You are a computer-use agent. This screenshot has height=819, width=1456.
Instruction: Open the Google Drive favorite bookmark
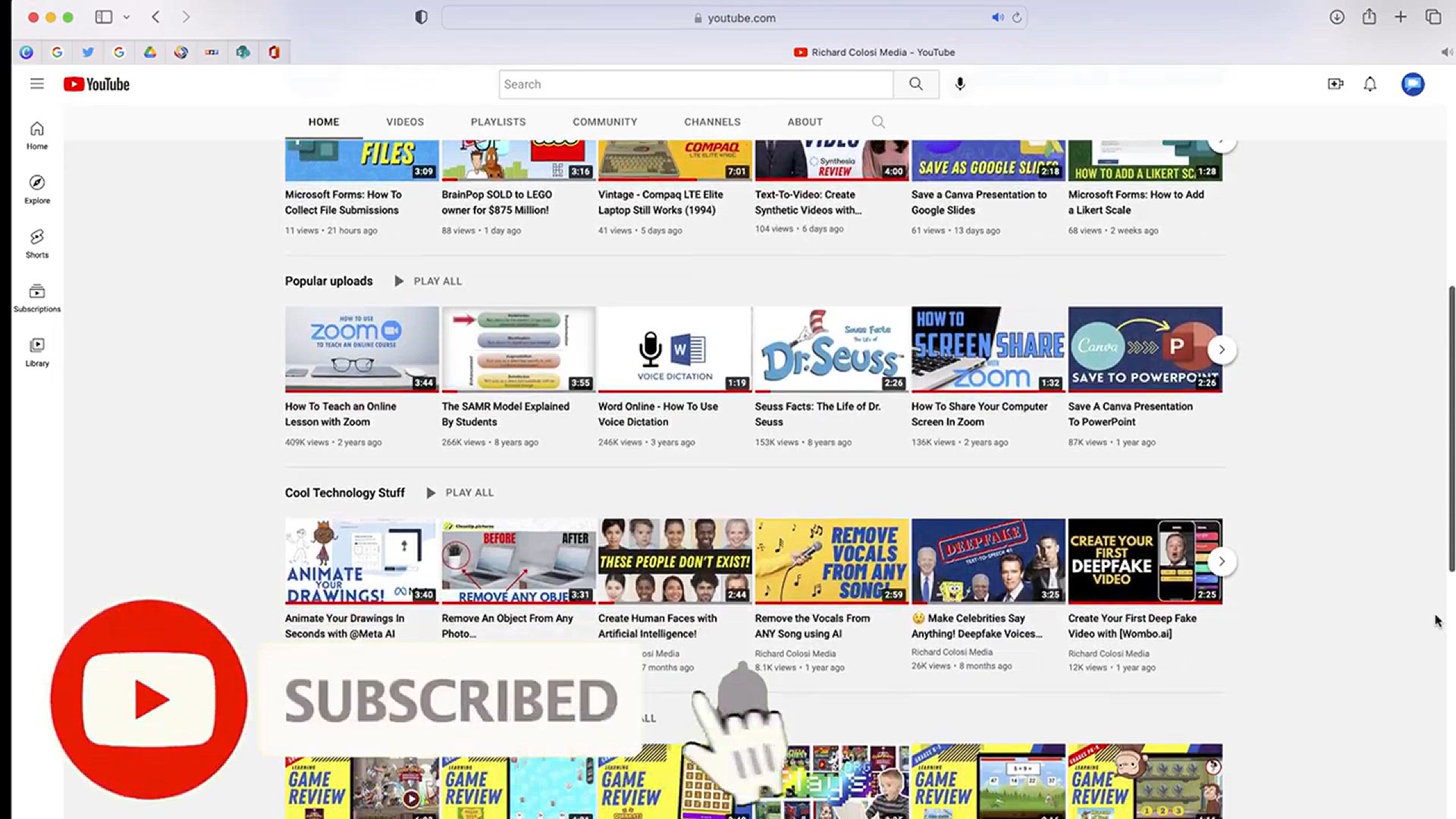coord(150,52)
